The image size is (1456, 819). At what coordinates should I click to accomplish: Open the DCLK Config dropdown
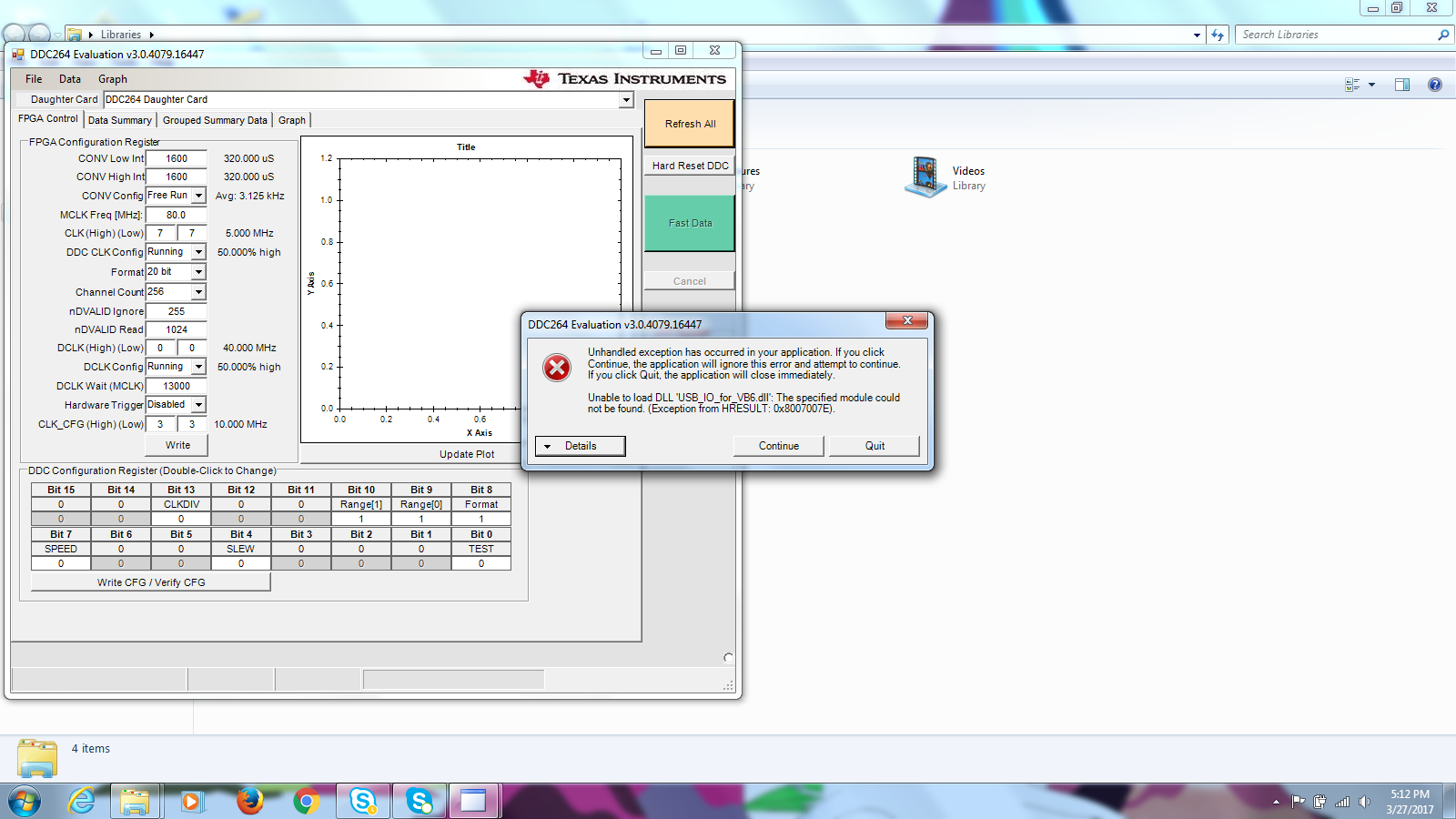pyautogui.click(x=198, y=367)
